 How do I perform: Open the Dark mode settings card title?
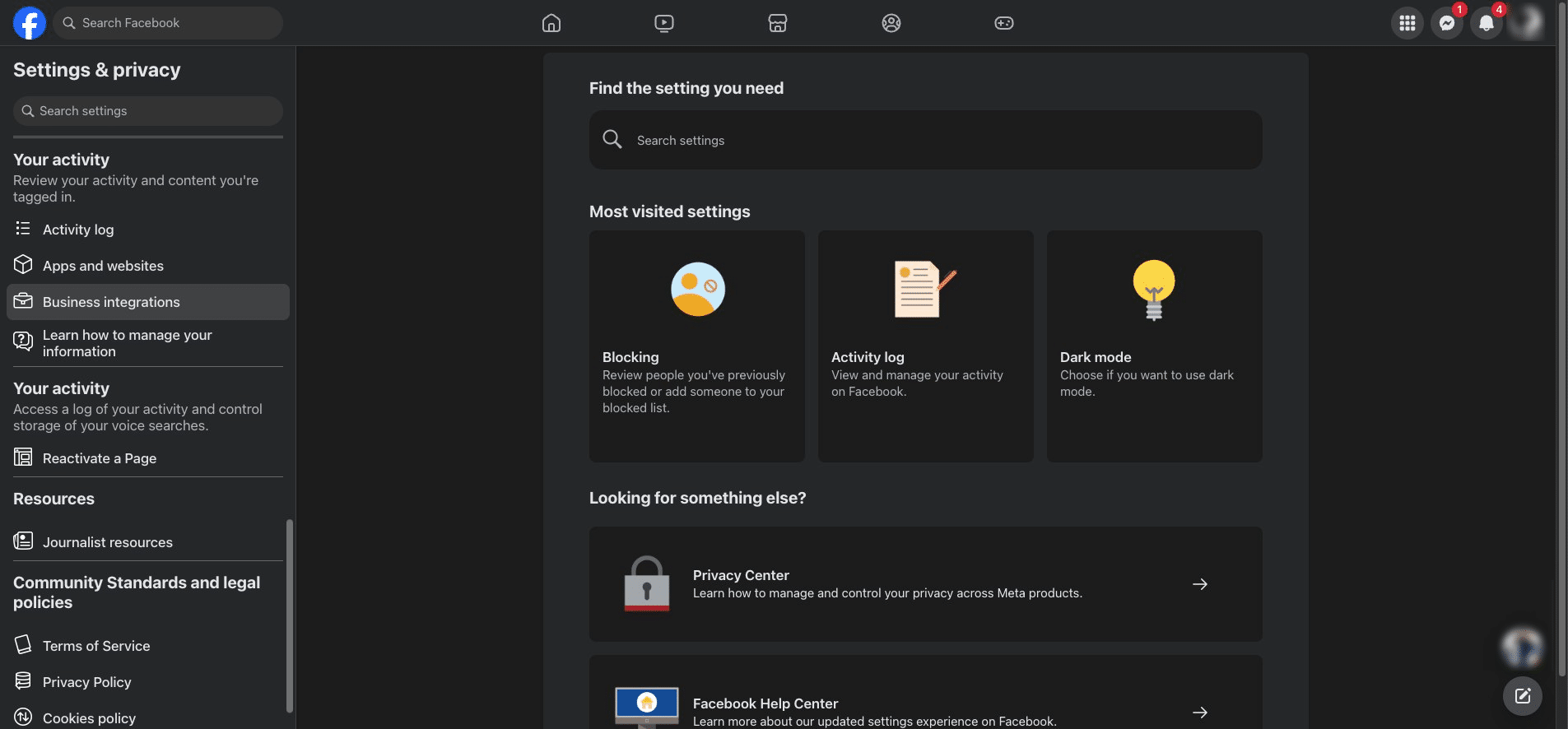[x=1096, y=357]
